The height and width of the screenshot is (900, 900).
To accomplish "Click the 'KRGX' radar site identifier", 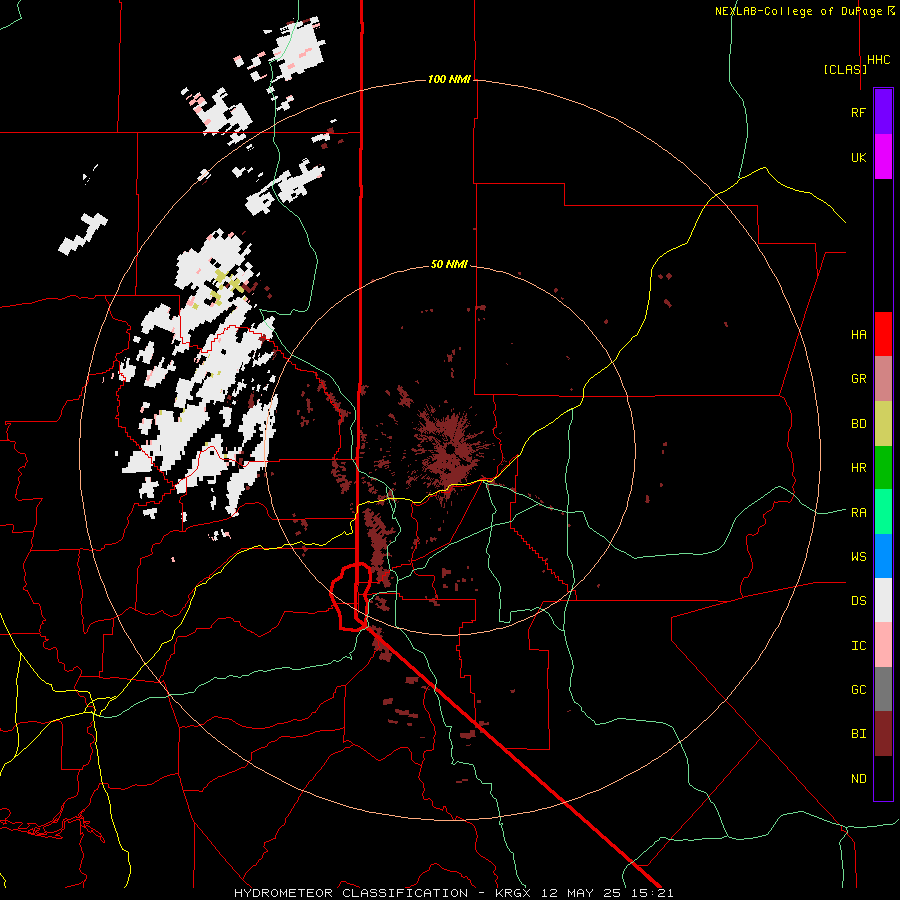I will [514, 893].
